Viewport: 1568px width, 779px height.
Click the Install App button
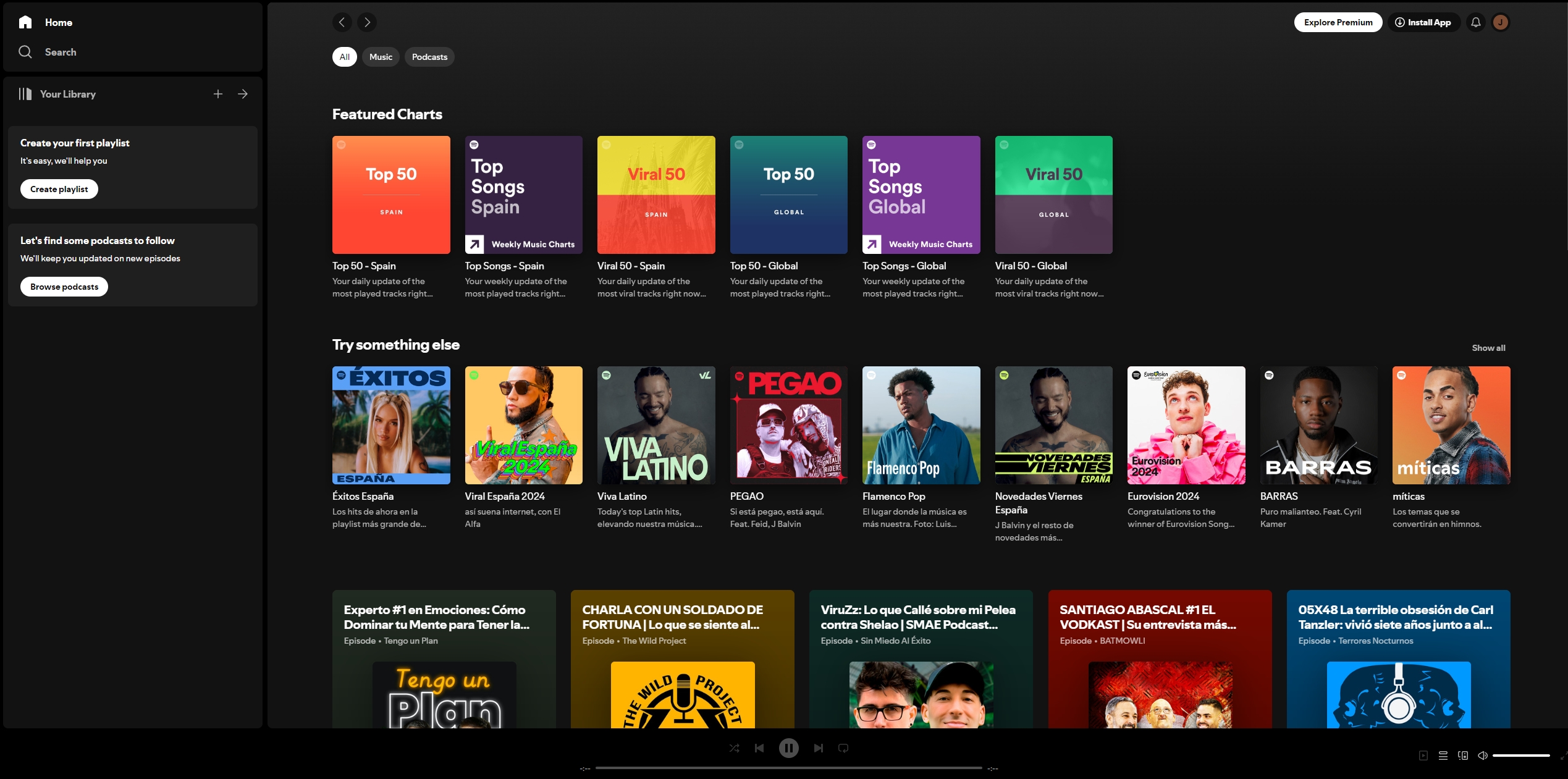coord(1423,22)
